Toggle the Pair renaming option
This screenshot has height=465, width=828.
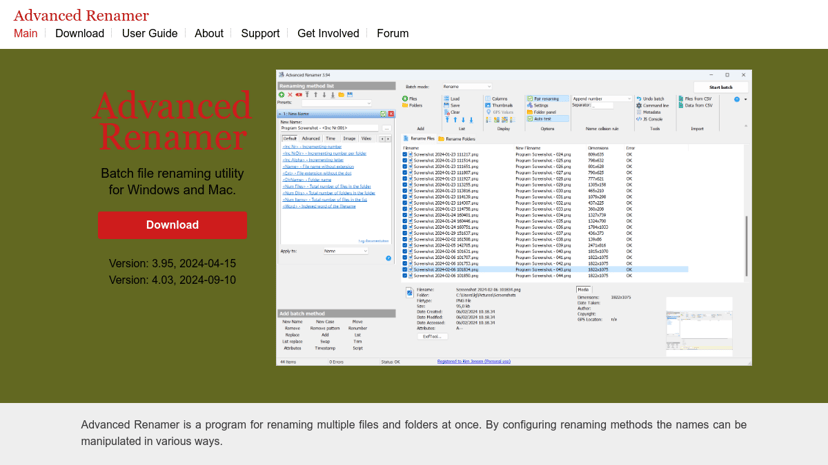click(547, 99)
